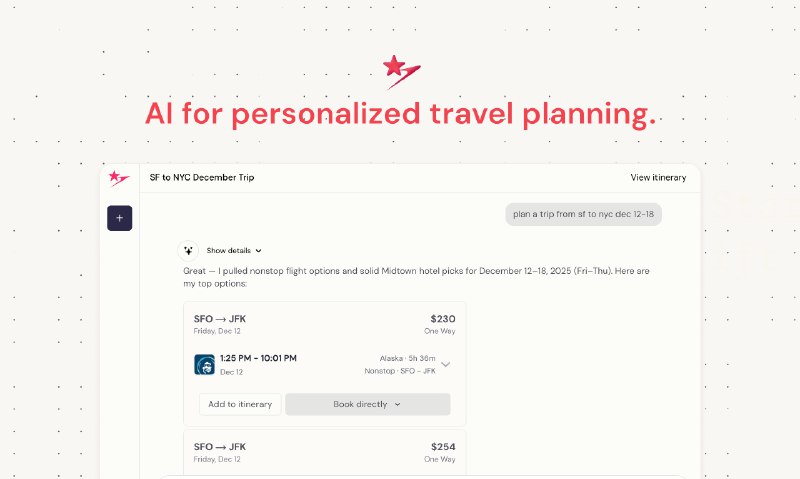This screenshot has height=479, width=800.
Task: Click the Alaska Airlines logo icon
Action: [205, 365]
